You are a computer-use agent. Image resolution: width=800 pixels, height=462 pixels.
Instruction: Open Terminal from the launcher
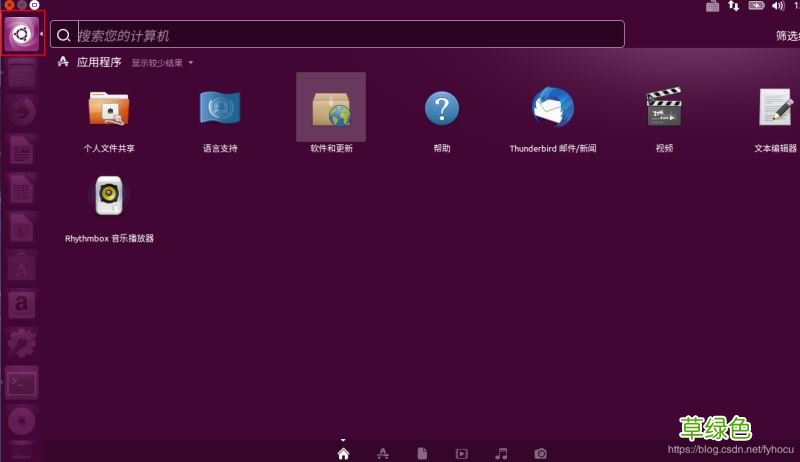(21, 382)
